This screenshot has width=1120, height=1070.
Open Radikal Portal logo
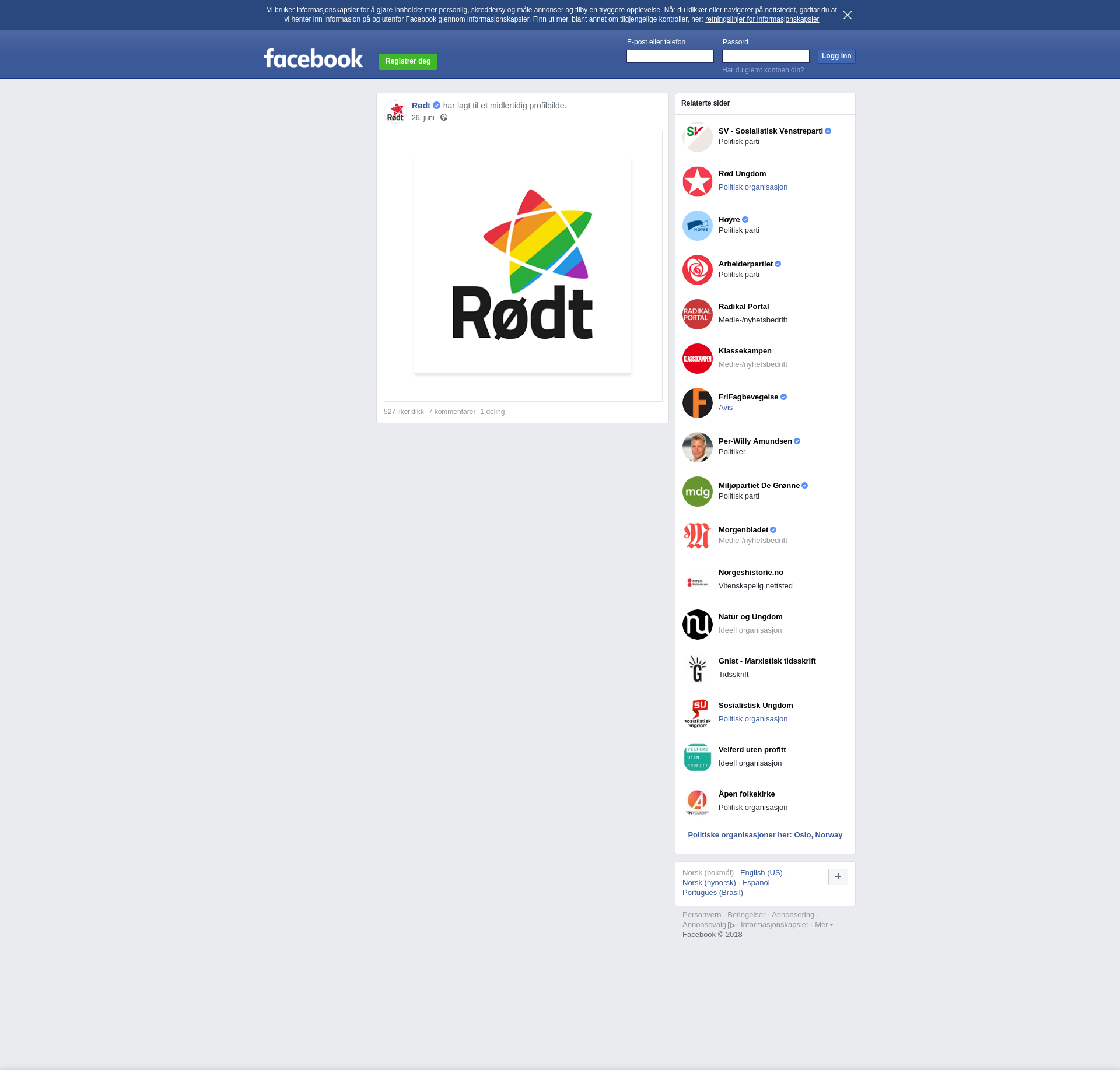point(698,314)
